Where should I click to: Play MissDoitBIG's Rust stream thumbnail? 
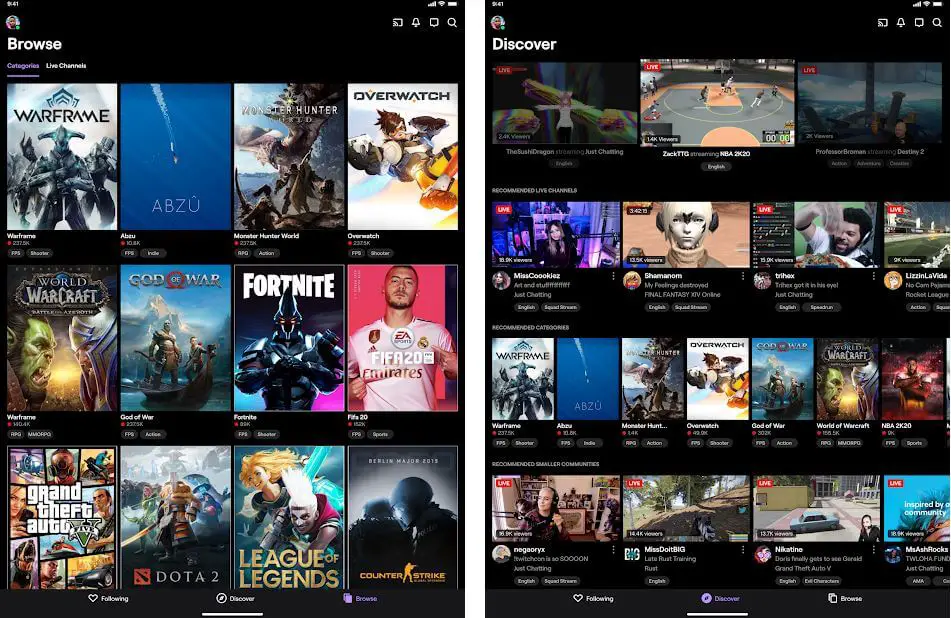click(686, 508)
